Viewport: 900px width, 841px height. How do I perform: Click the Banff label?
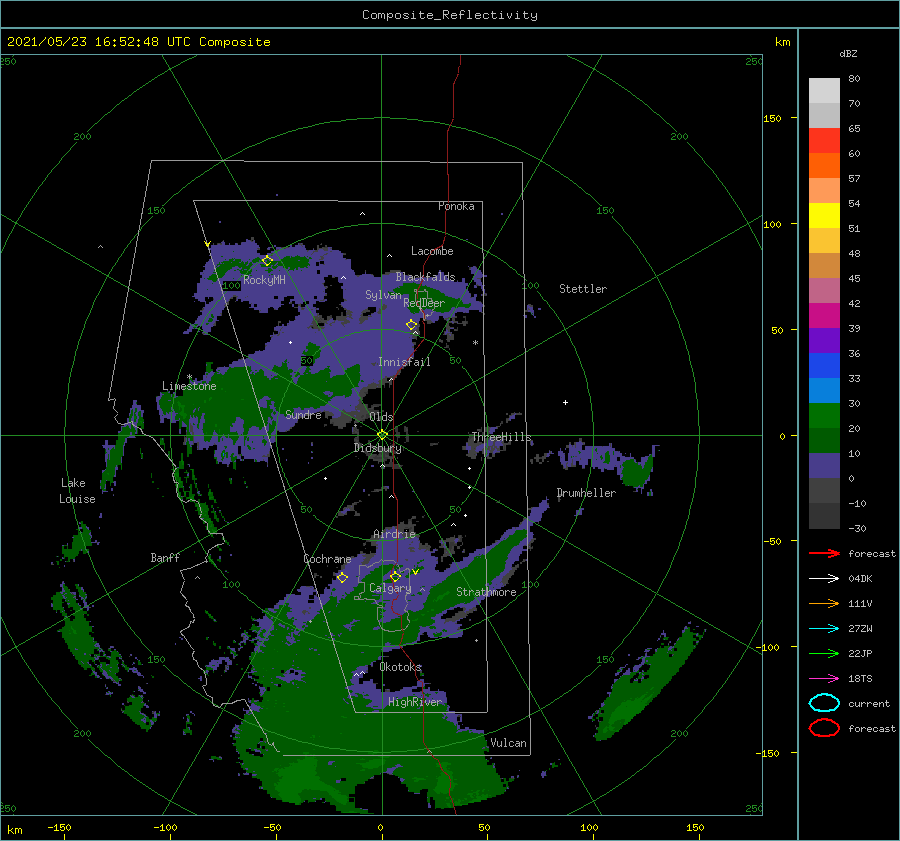[x=165, y=557]
